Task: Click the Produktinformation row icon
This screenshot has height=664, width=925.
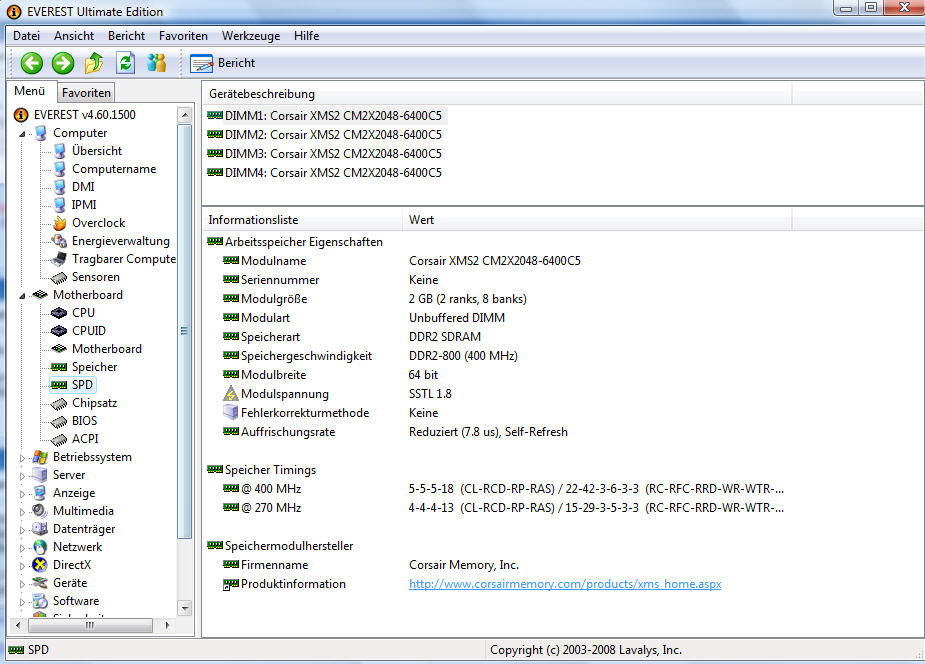Action: (231, 584)
